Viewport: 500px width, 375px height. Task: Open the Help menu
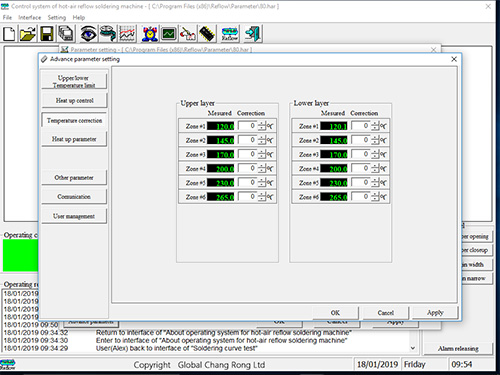[x=79, y=17]
